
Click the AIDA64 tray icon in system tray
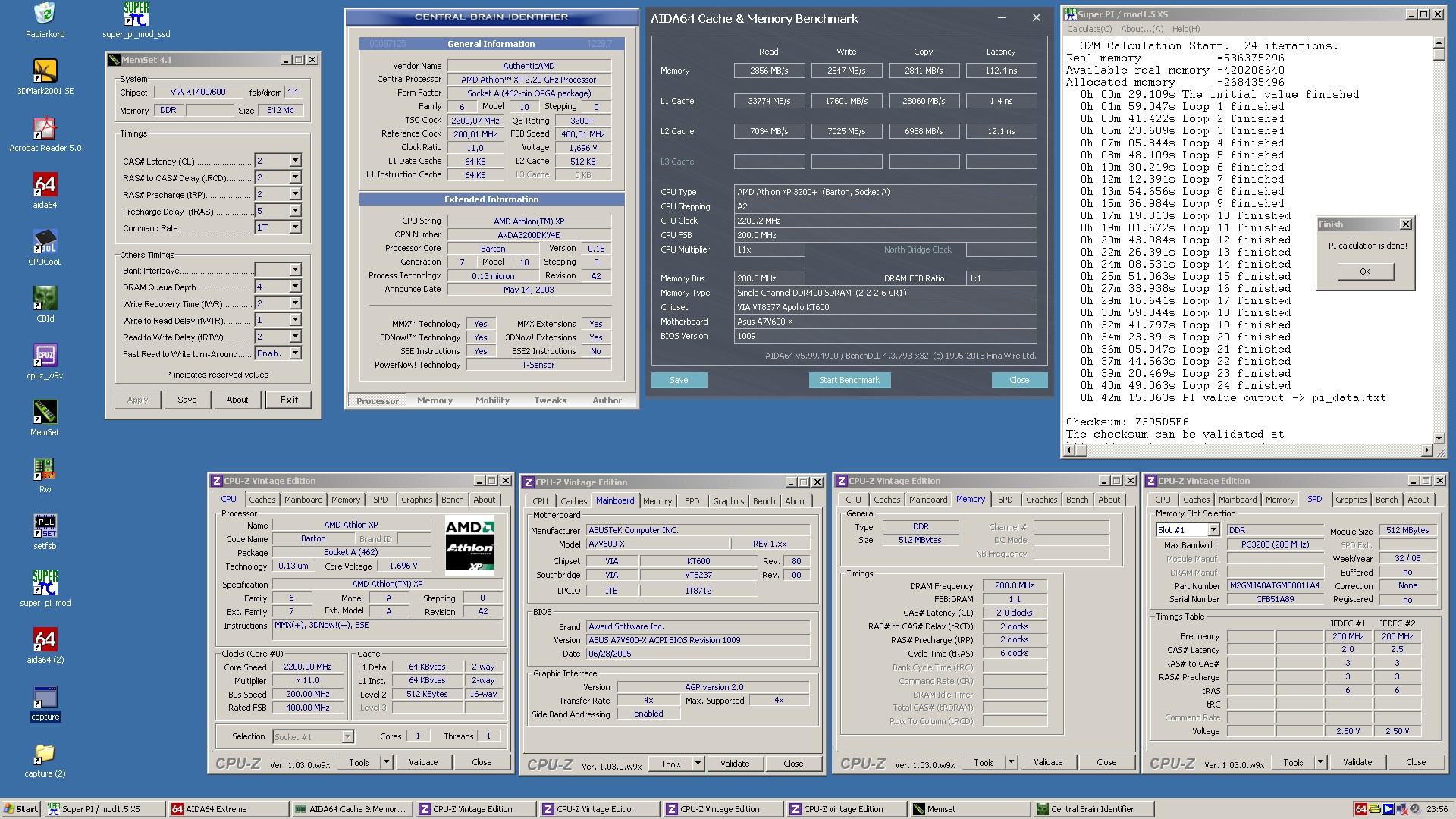[x=1360, y=809]
